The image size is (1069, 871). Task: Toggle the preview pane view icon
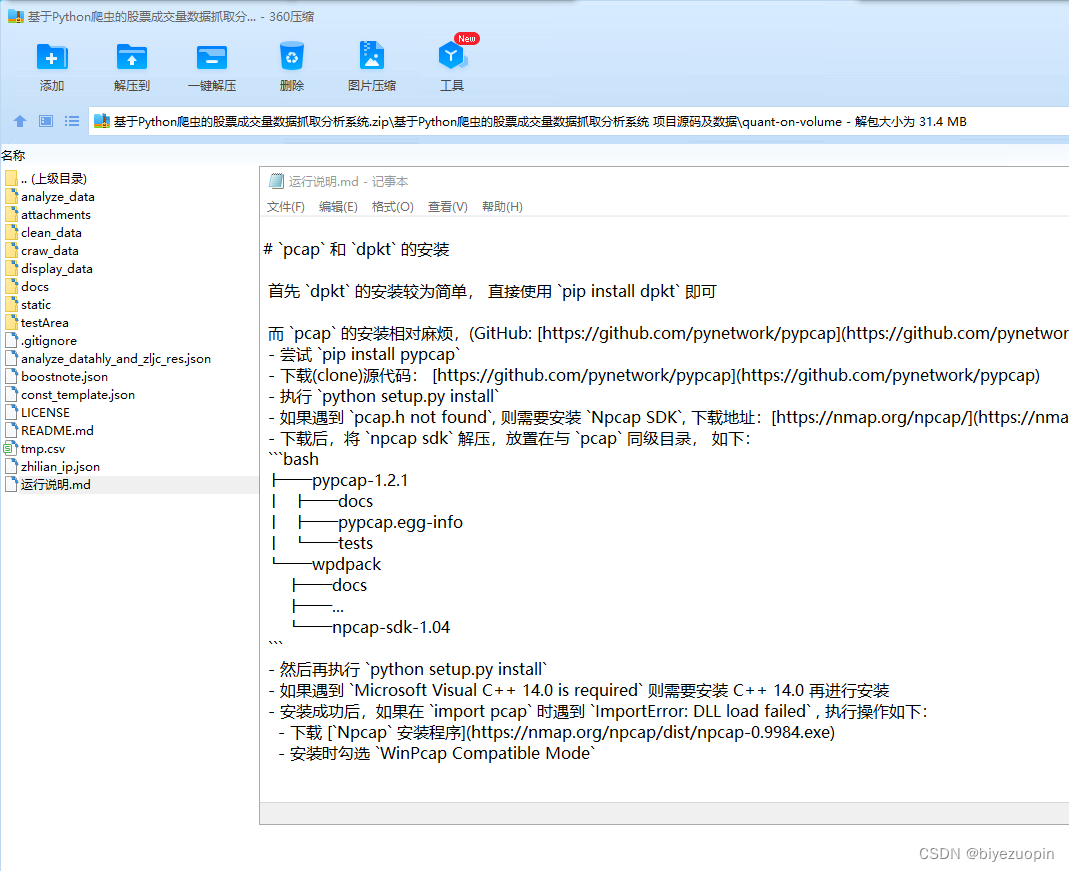[44, 121]
